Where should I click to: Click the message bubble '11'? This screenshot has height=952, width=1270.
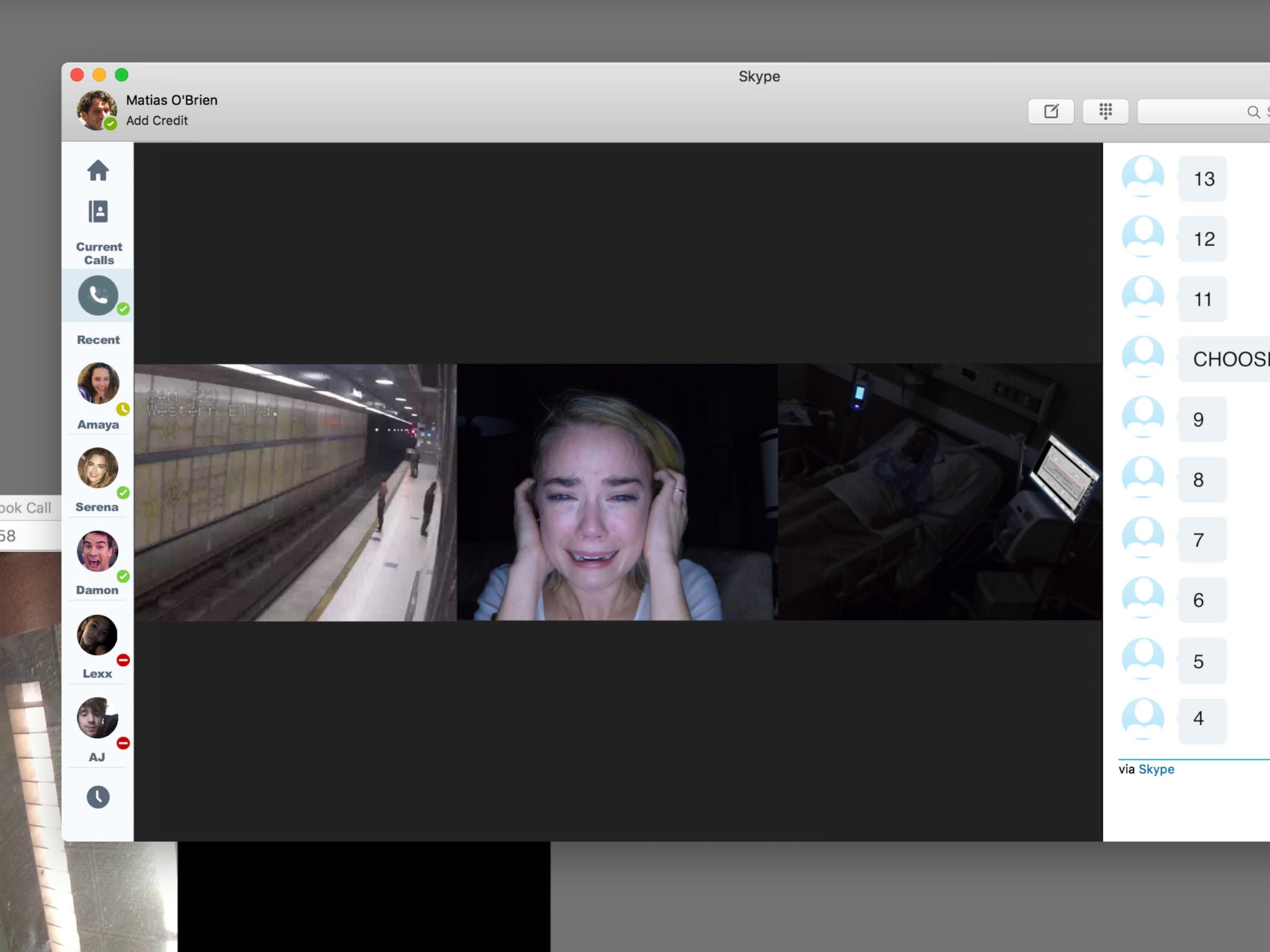click(x=1203, y=299)
